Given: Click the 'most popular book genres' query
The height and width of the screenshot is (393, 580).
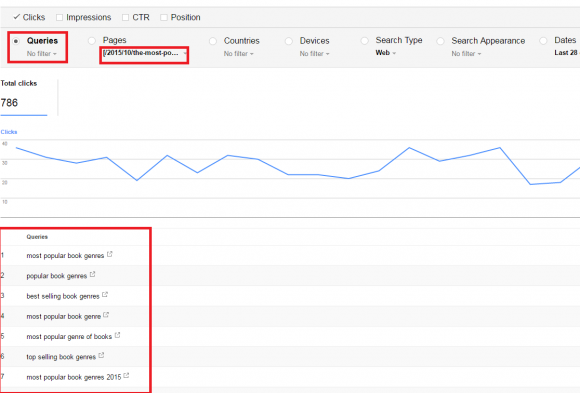Looking at the screenshot, I should tap(65, 256).
